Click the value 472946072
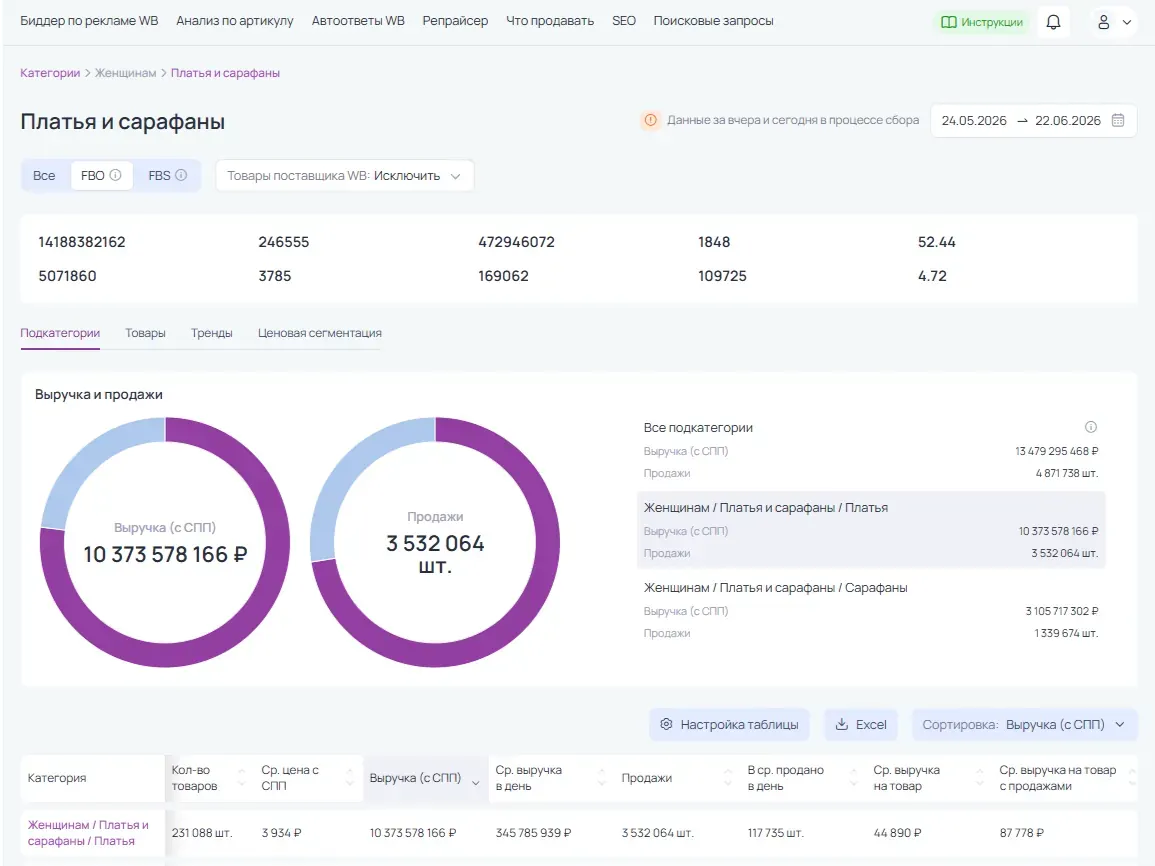1155x866 pixels. (x=516, y=242)
